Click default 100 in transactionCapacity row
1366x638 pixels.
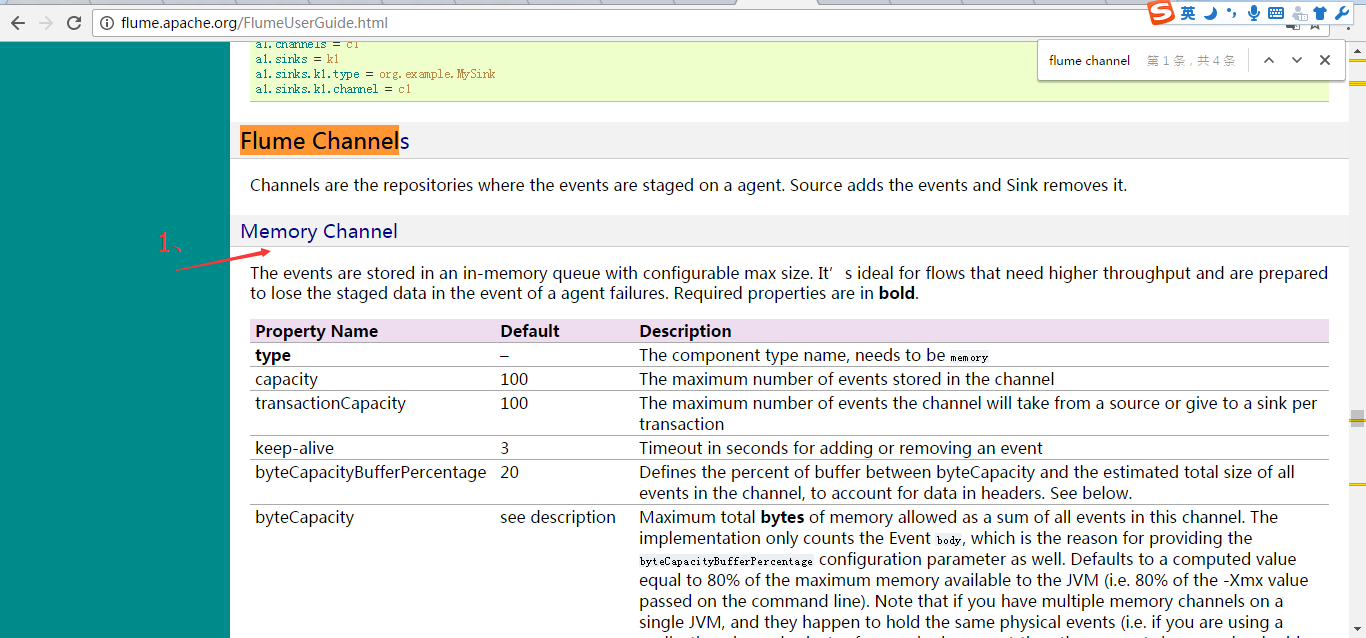(x=514, y=403)
